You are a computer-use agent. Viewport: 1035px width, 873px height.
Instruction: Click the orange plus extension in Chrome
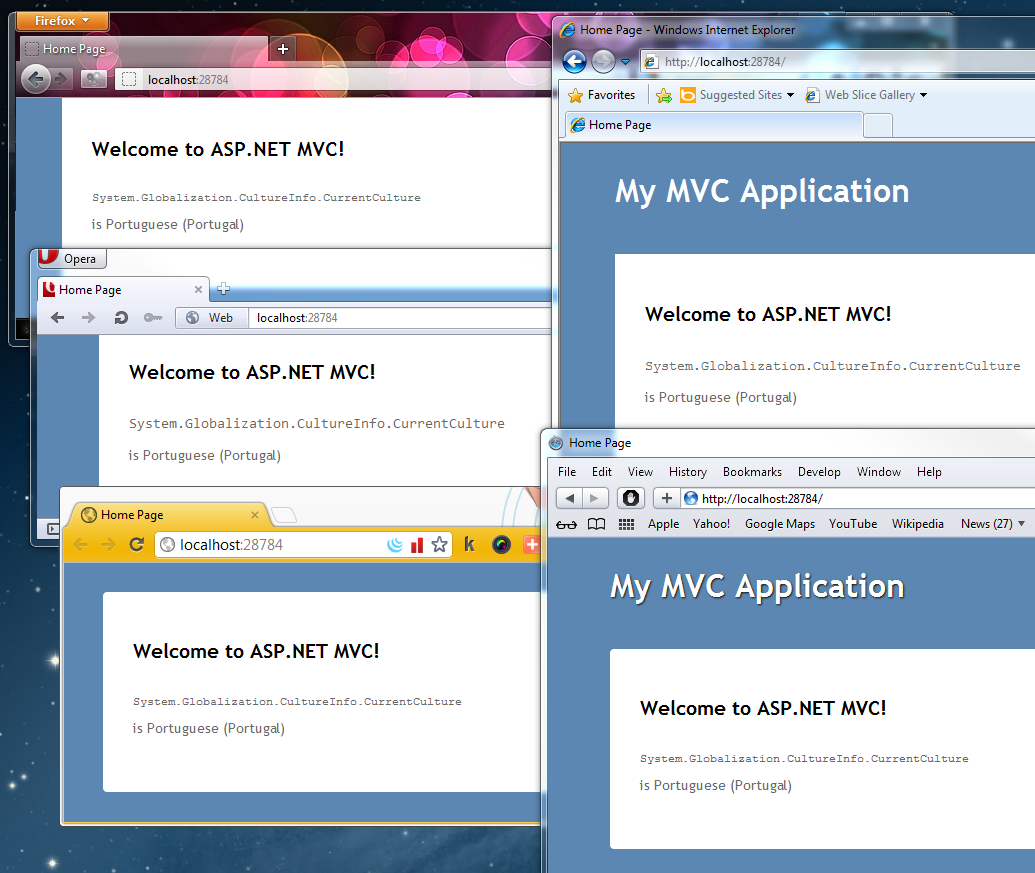click(x=531, y=544)
